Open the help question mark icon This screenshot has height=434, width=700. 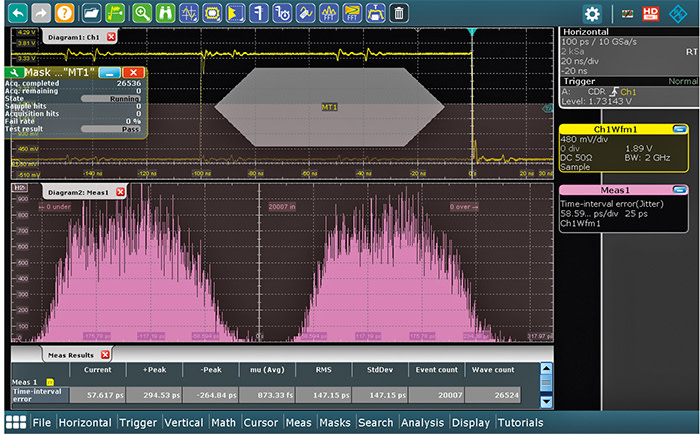[64, 13]
